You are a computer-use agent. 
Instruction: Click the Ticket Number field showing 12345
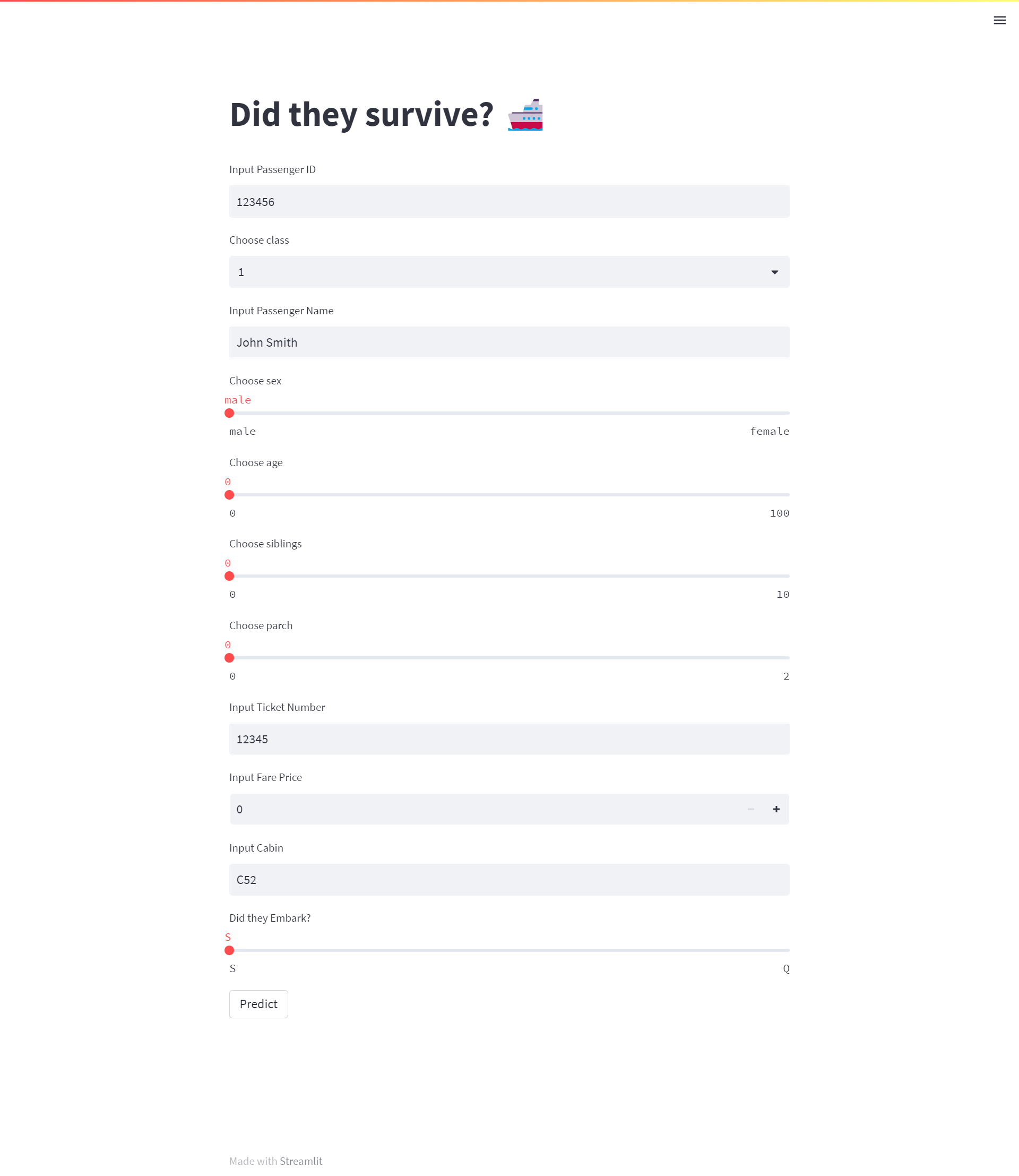point(509,739)
